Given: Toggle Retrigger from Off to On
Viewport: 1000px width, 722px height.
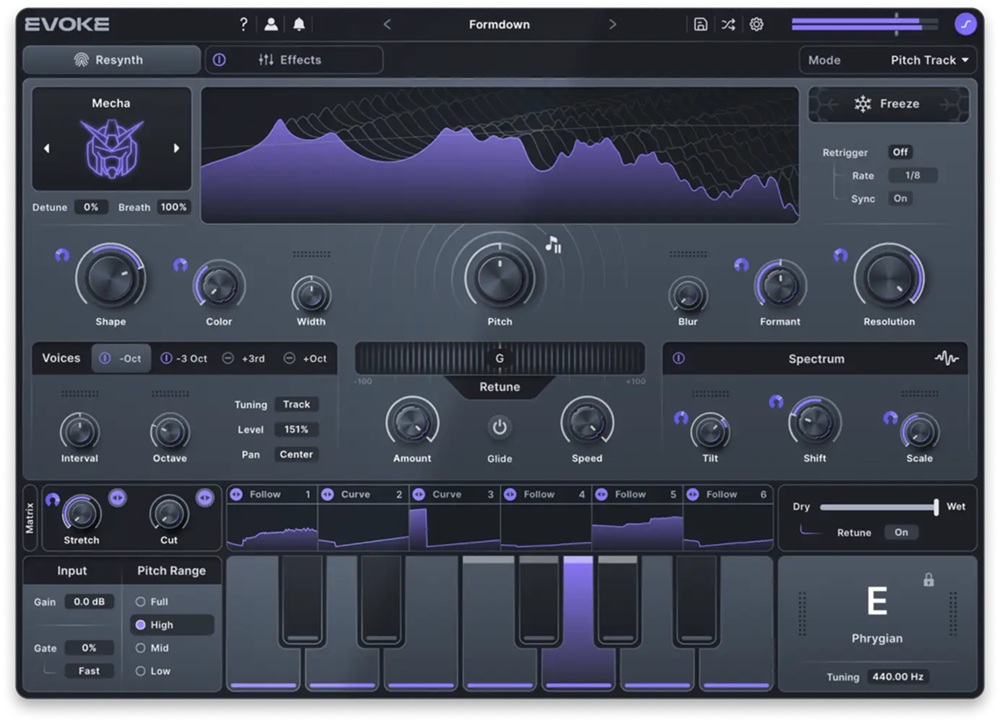Looking at the screenshot, I should 900,152.
